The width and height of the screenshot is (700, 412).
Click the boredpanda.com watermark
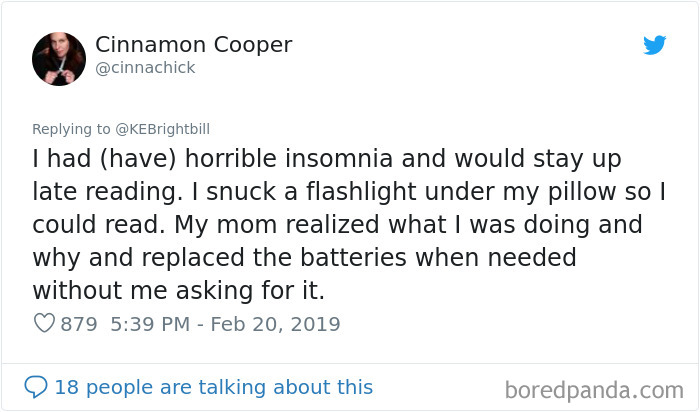click(x=594, y=388)
